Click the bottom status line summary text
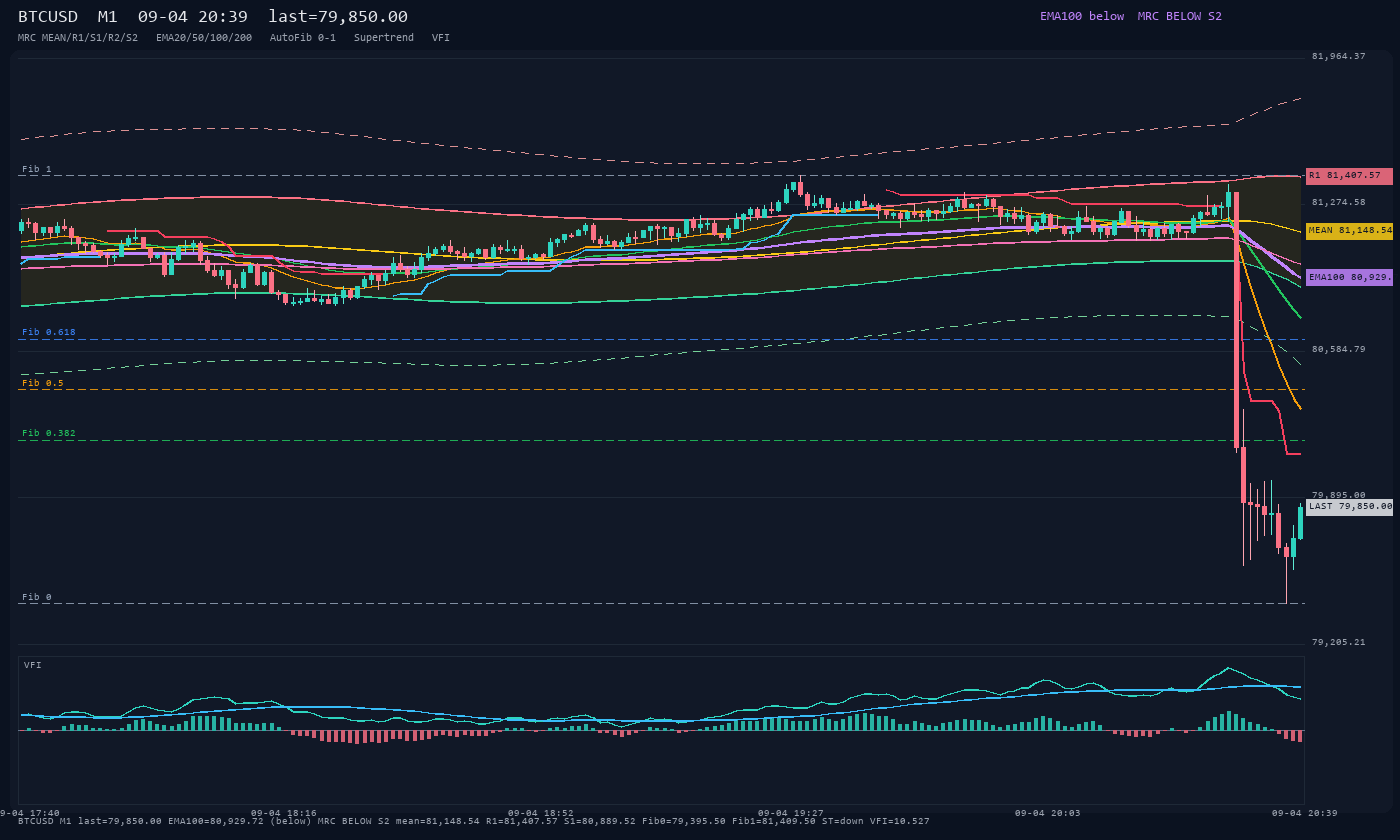Screen dimensions: 1400x840 coord(474,821)
